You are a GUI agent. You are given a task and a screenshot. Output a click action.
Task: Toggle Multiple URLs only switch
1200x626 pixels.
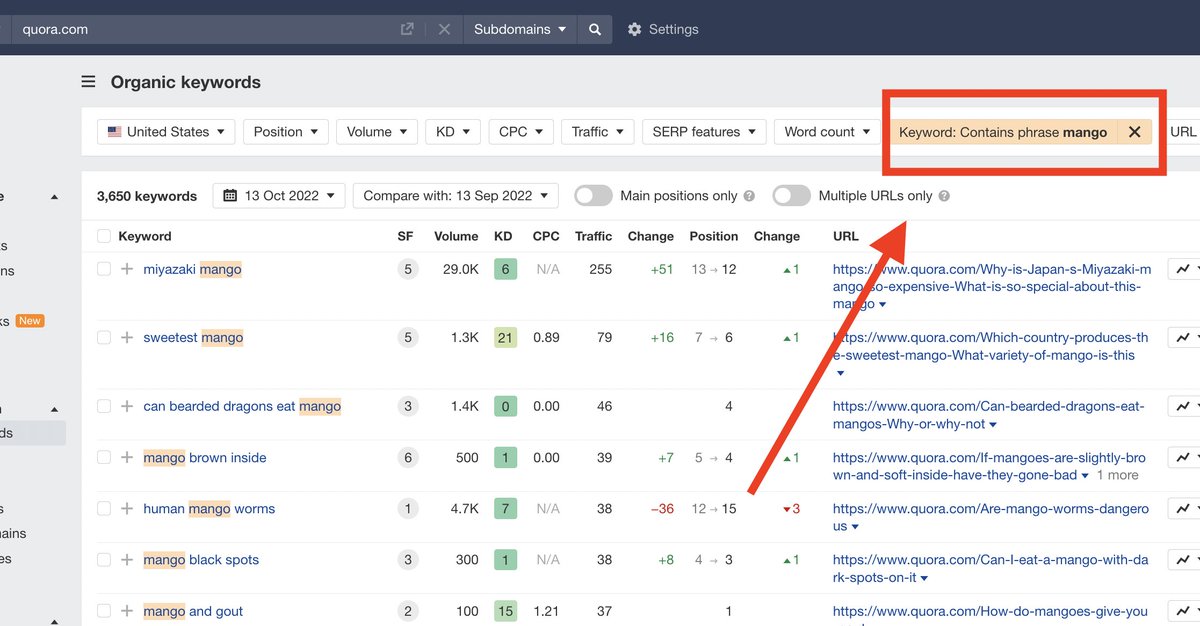[x=791, y=196]
